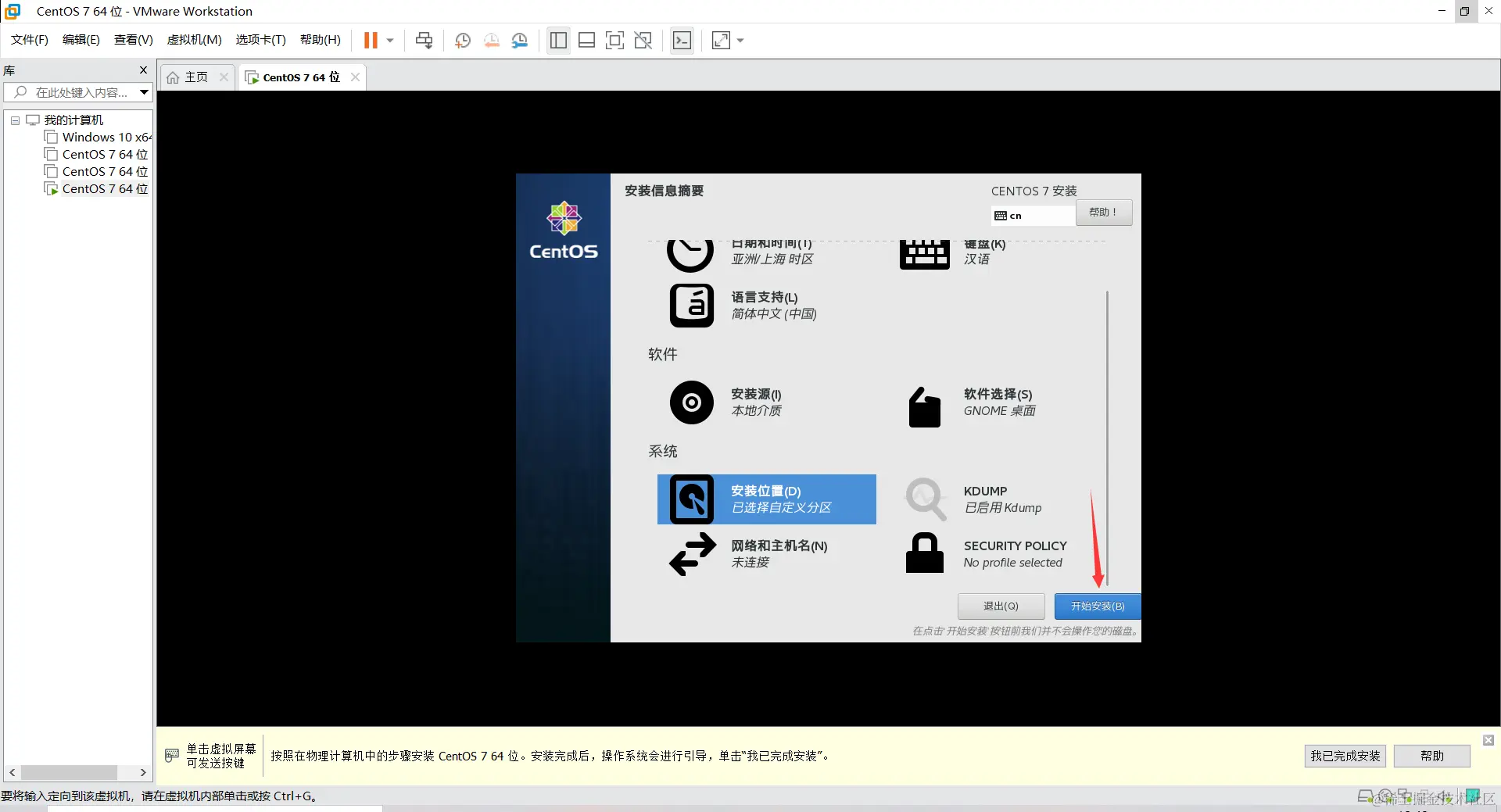1501x812 pixels.
Task: Click the 本地介质 install source text
Action: coord(757,411)
